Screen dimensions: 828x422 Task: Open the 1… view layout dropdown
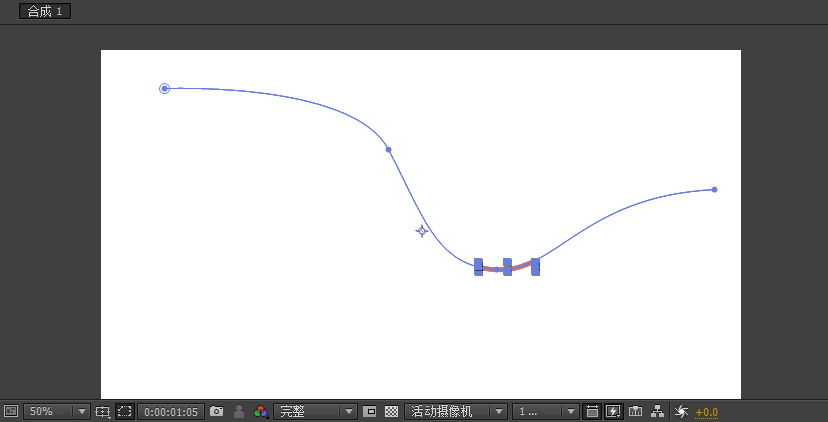[x=545, y=411]
